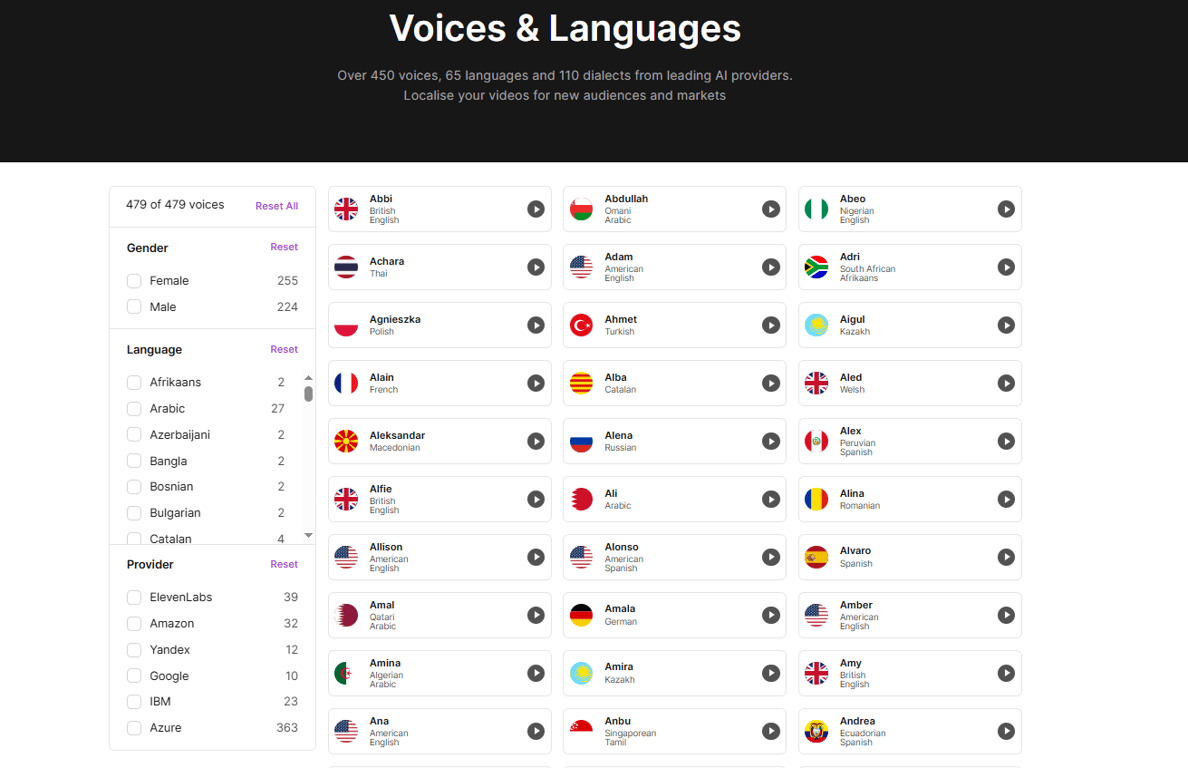The image size is (1188, 768).
Task: Play the Anbu Singaporean Tamil voice sample
Action: (771, 731)
